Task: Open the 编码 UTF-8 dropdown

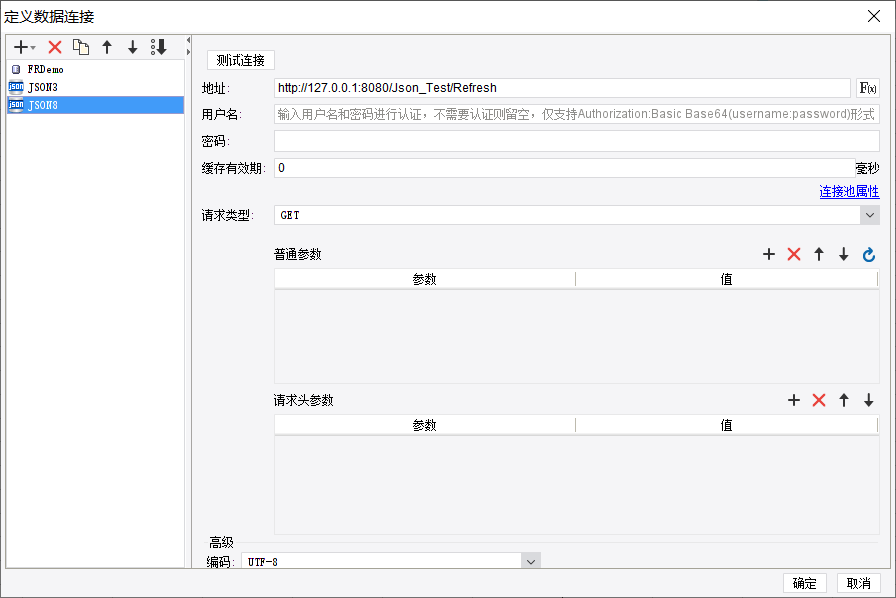Action: click(391, 561)
